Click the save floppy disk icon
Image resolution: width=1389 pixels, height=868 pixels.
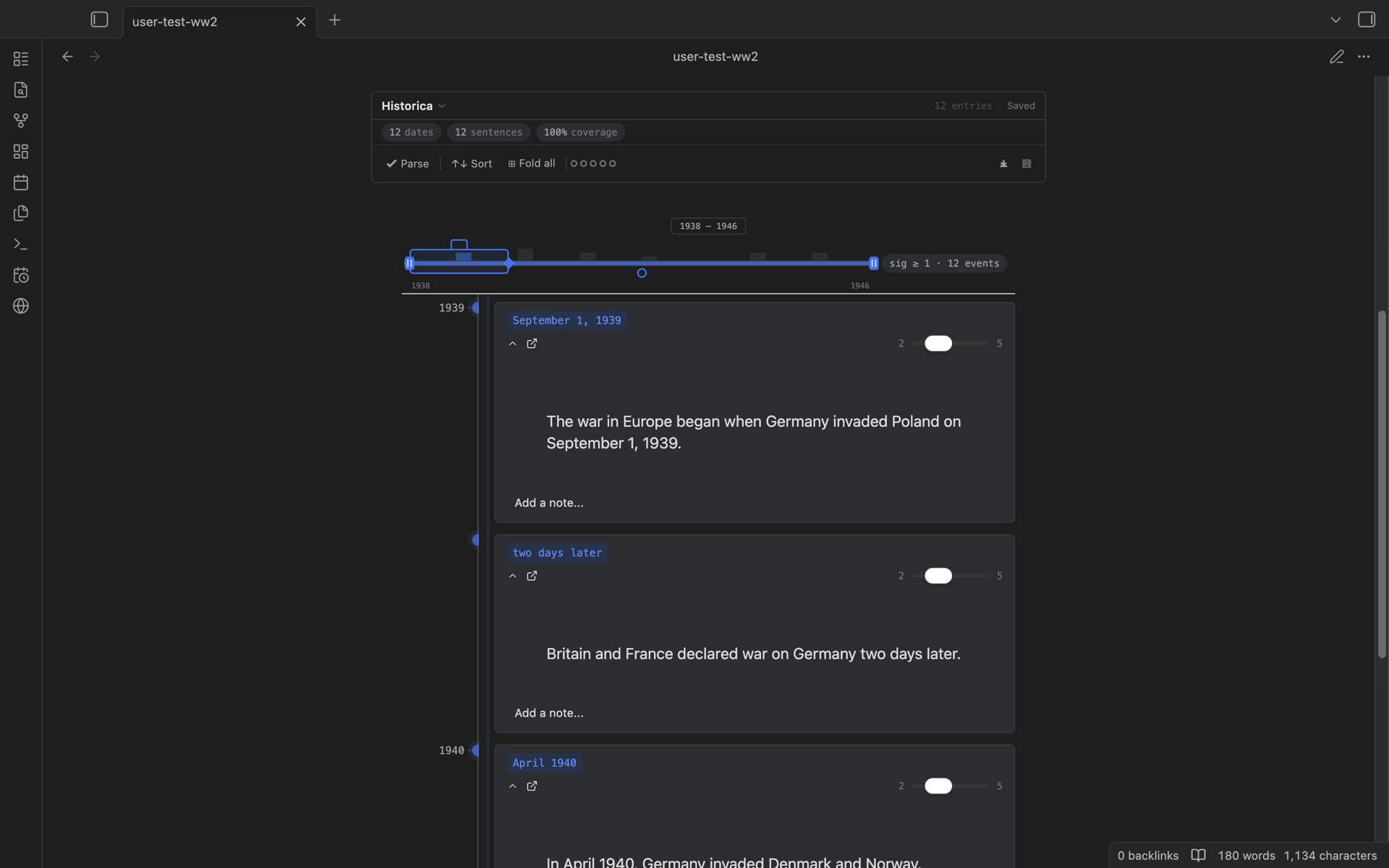pos(1027,163)
